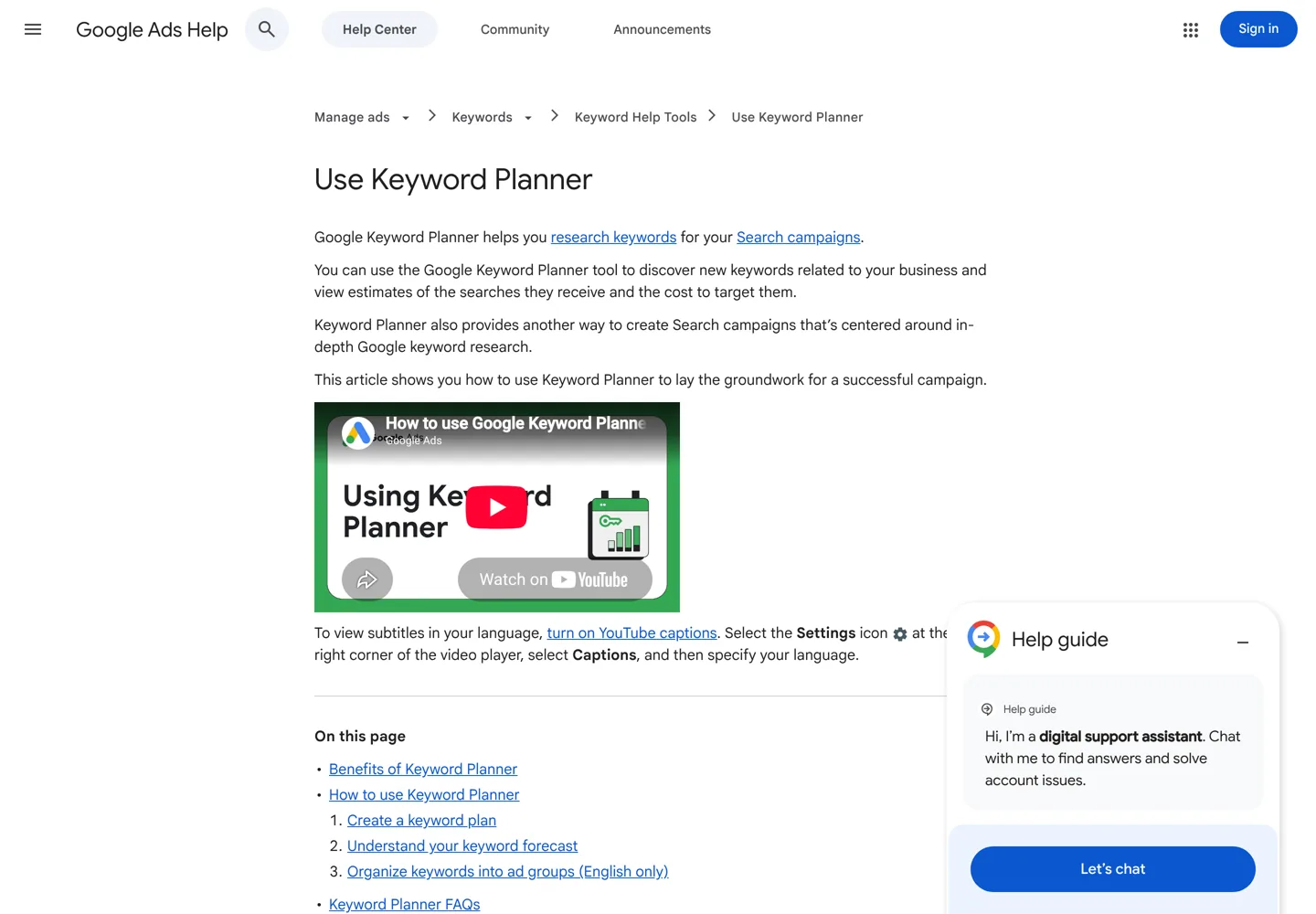Switch to the Help Center tab
This screenshot has width=1316, height=914.
[x=379, y=29]
